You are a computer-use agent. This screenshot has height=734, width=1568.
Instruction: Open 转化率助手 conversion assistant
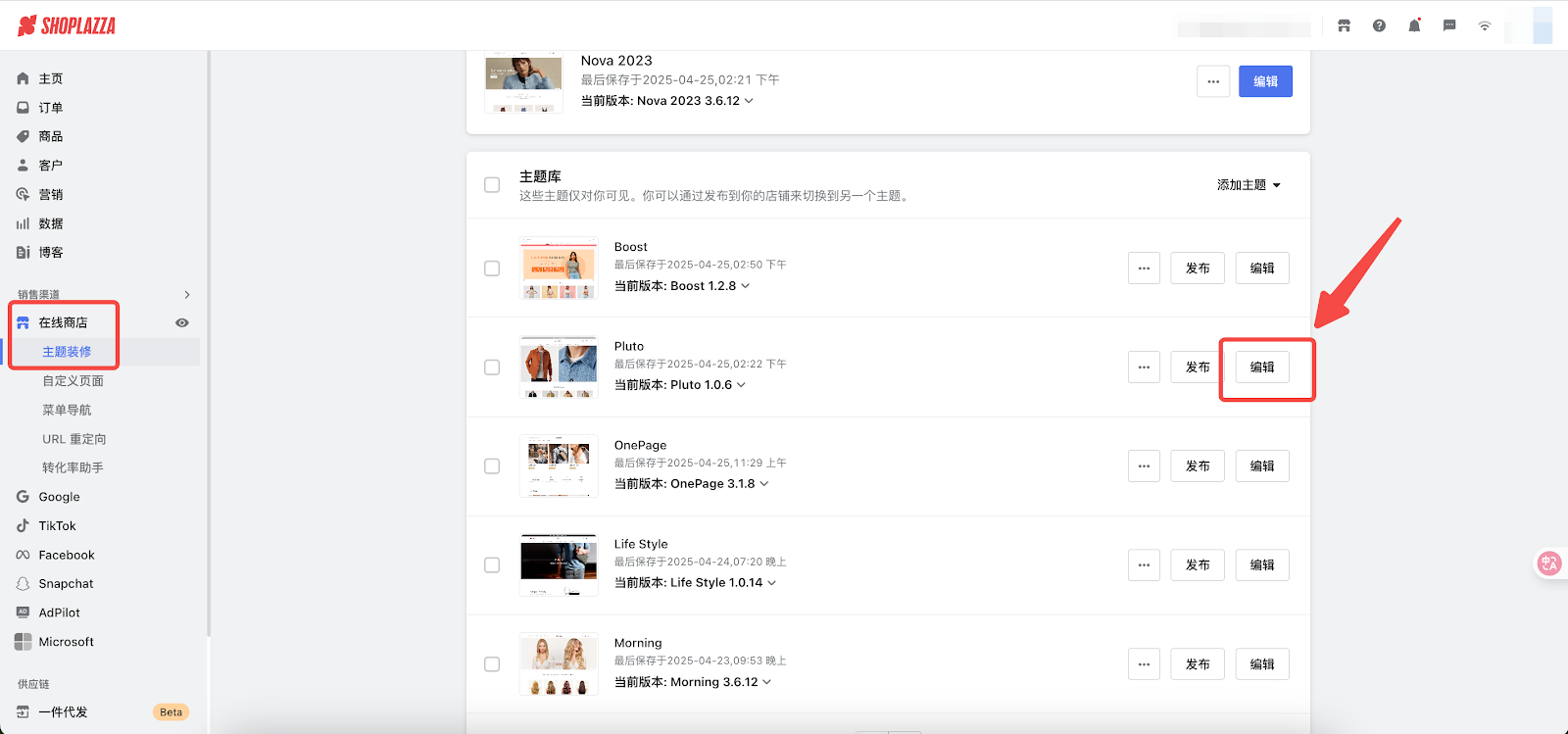pos(73,467)
